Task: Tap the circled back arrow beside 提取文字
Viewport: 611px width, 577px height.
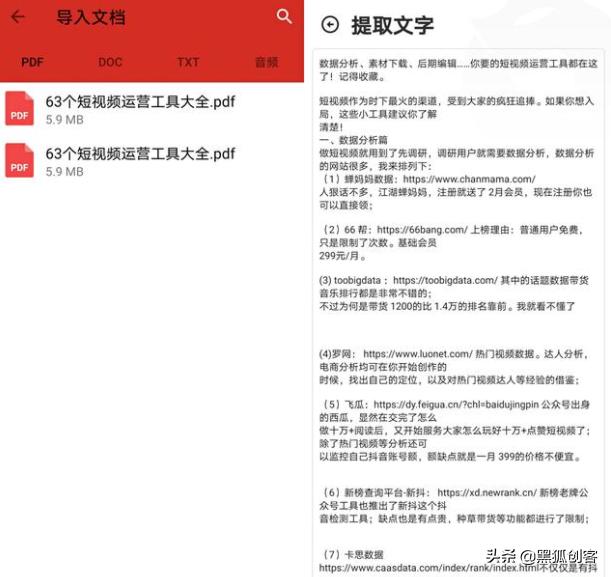Action: click(x=330, y=25)
